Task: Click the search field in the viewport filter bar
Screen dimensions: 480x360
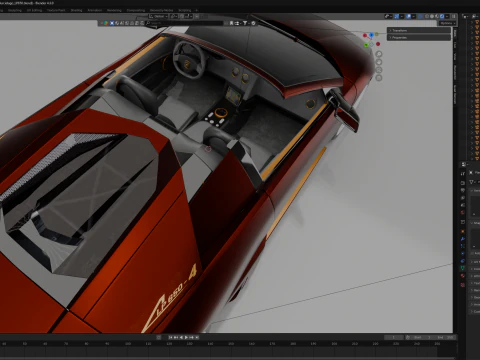Action: [x=184, y=23]
